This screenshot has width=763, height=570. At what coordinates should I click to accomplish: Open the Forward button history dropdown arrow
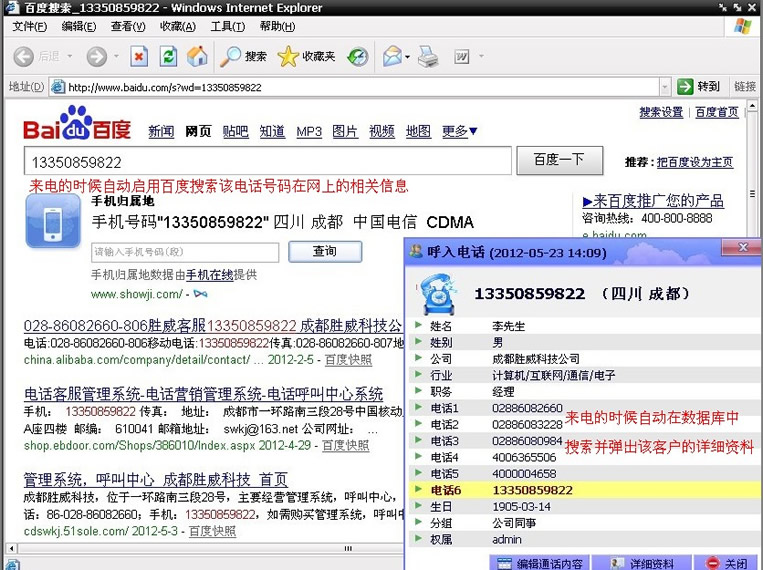(x=116, y=56)
